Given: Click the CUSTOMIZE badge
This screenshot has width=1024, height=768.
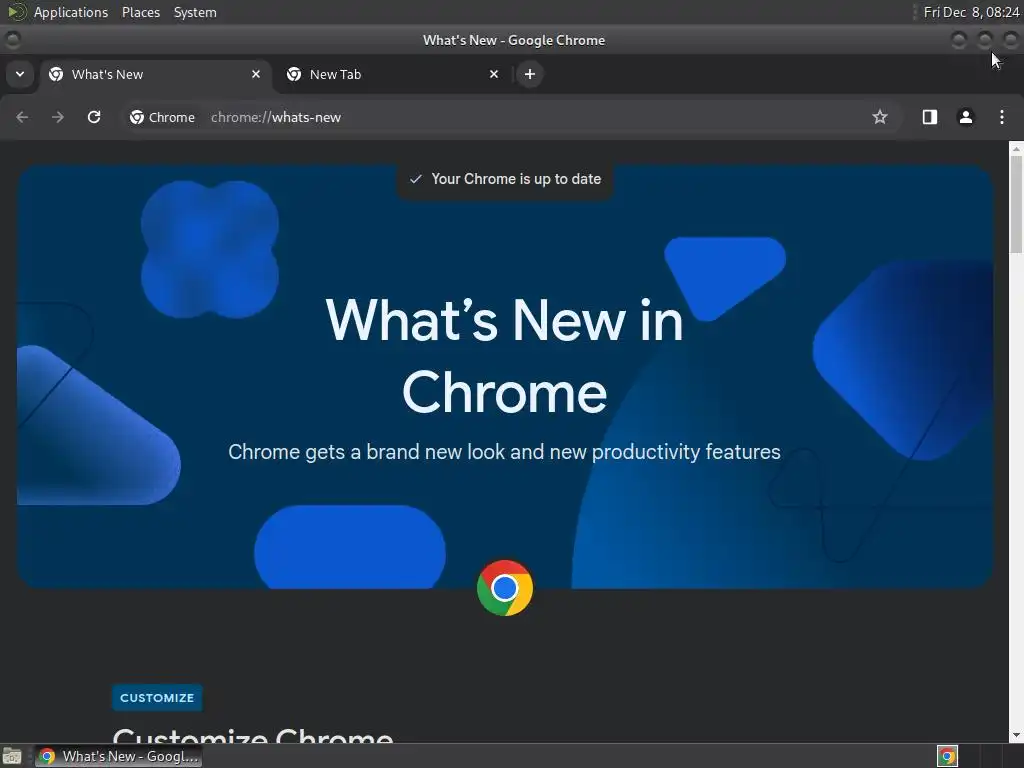Looking at the screenshot, I should 157,697.
